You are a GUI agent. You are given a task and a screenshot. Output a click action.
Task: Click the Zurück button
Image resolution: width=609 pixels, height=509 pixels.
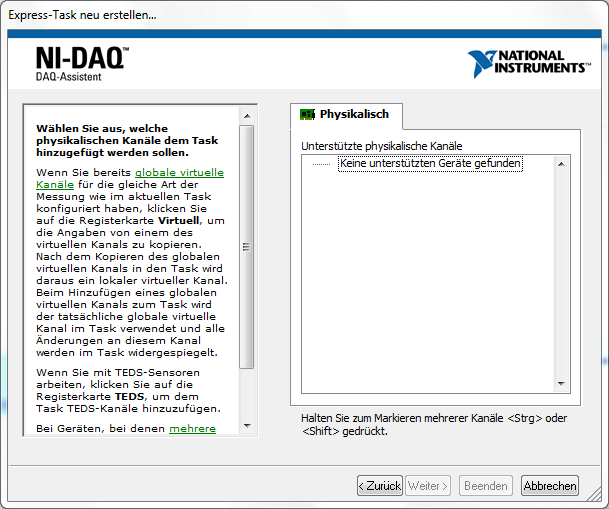(x=379, y=486)
